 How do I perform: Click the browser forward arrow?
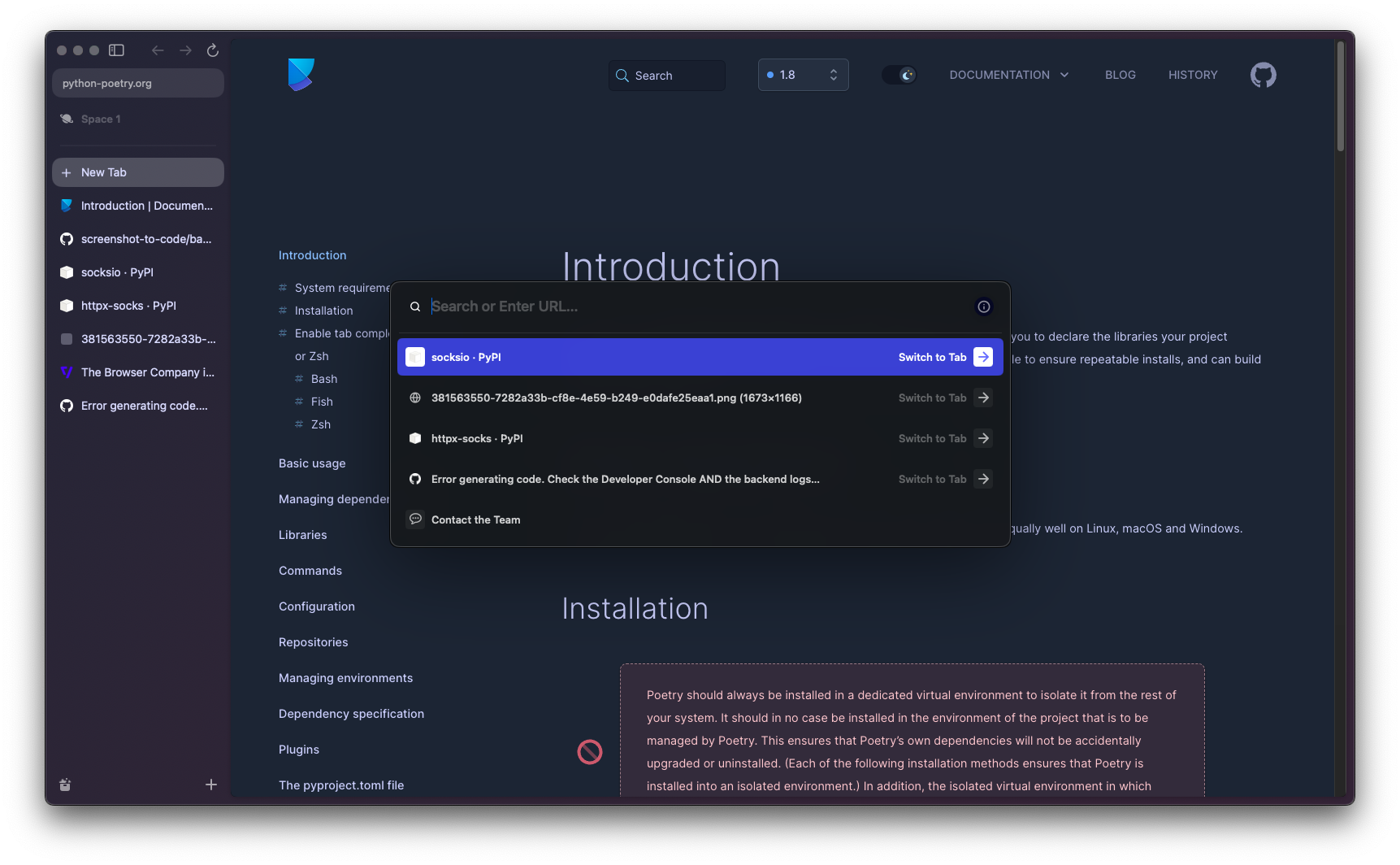[185, 50]
